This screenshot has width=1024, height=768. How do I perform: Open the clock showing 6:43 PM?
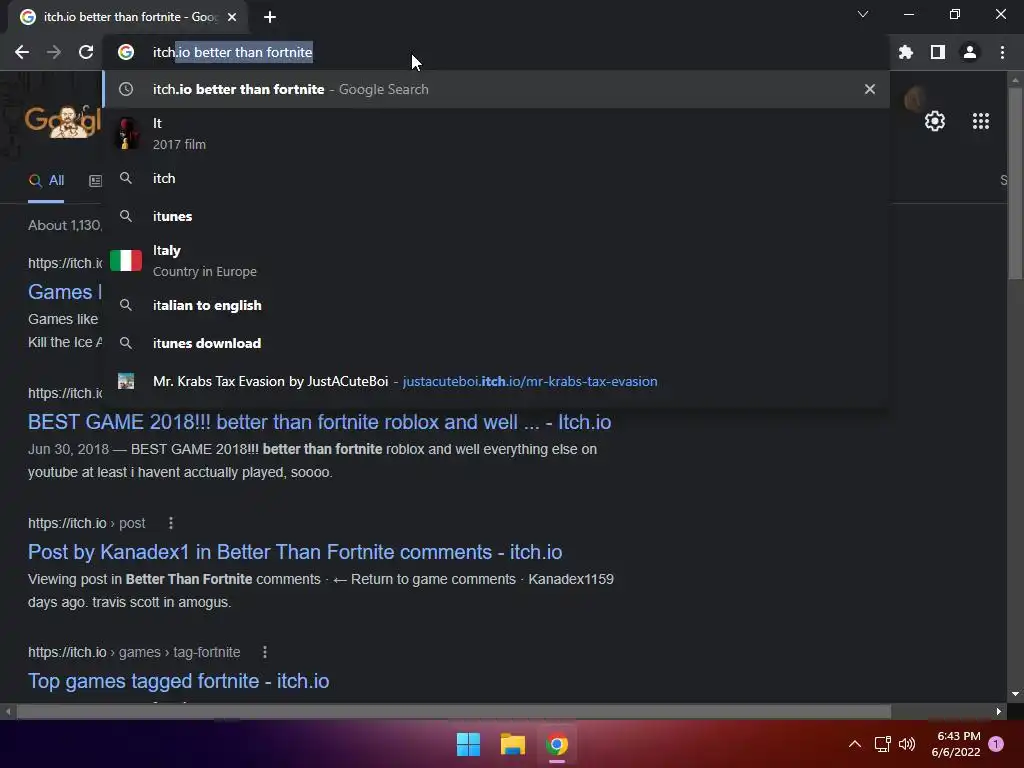[956, 744]
